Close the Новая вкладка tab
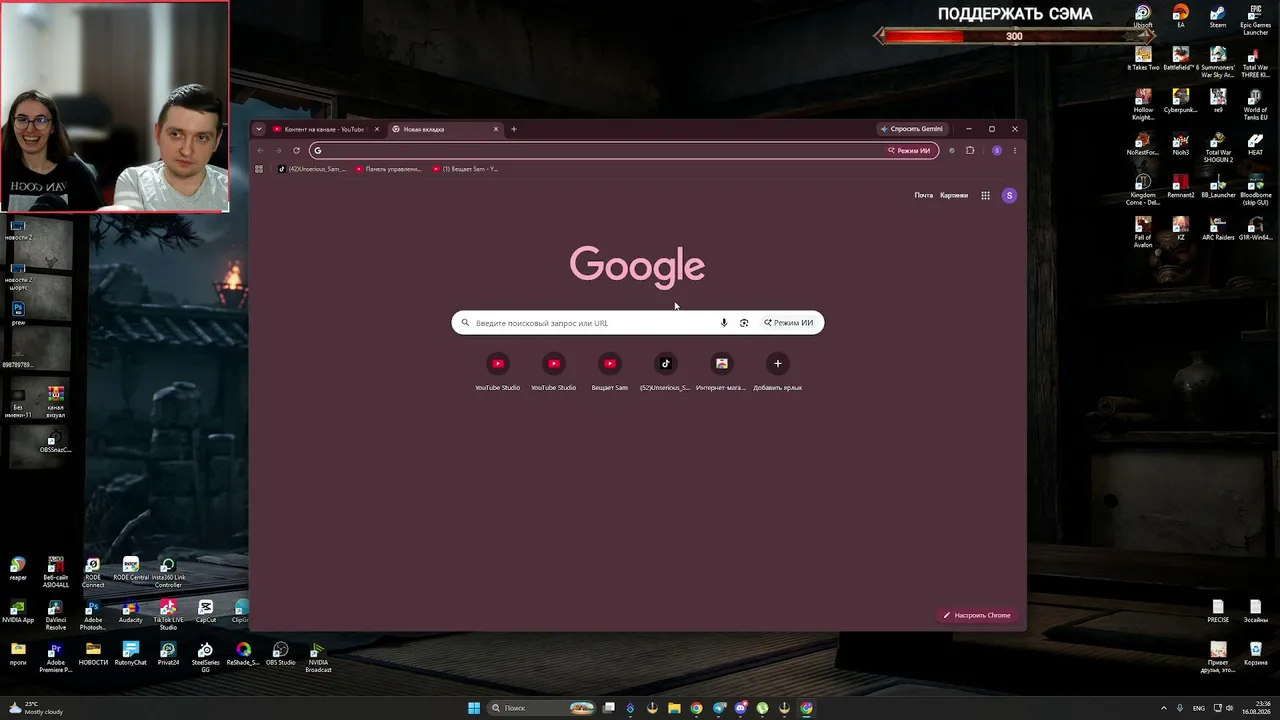 495,129
